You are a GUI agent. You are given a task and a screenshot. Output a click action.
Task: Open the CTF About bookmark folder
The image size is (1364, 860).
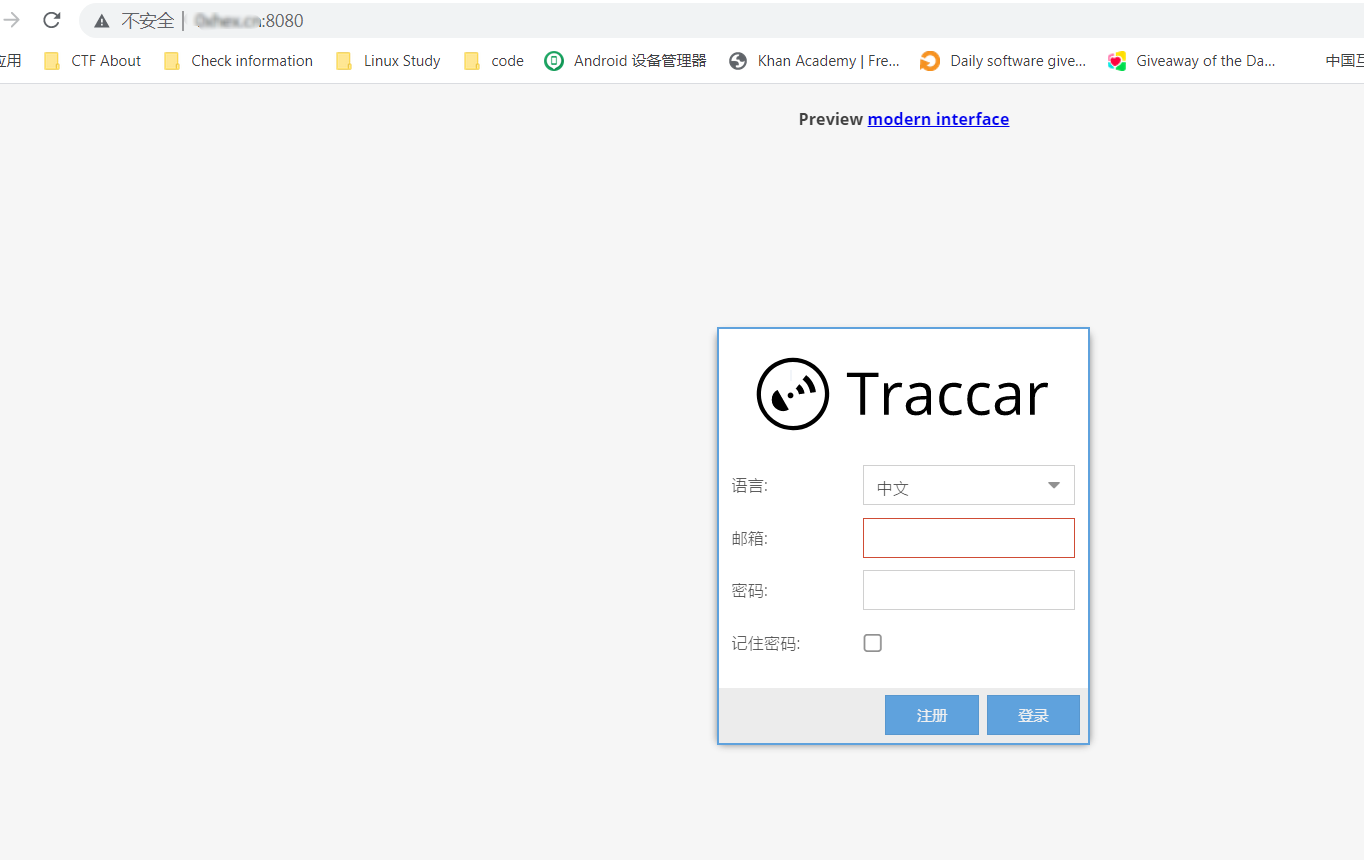(93, 61)
